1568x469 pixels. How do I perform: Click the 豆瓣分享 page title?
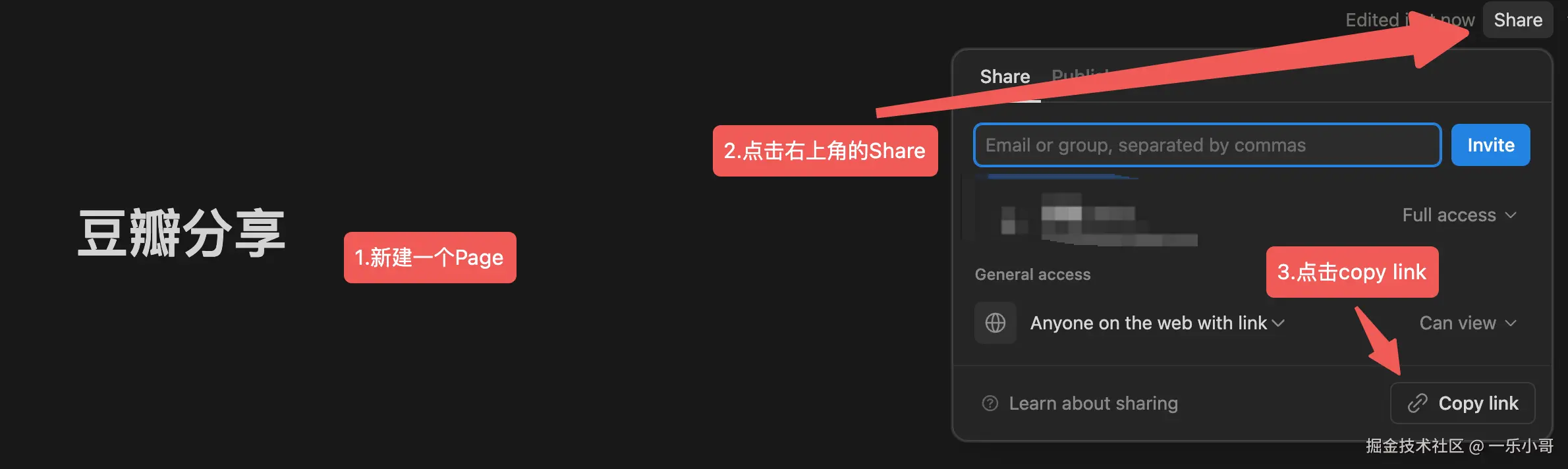(x=181, y=233)
